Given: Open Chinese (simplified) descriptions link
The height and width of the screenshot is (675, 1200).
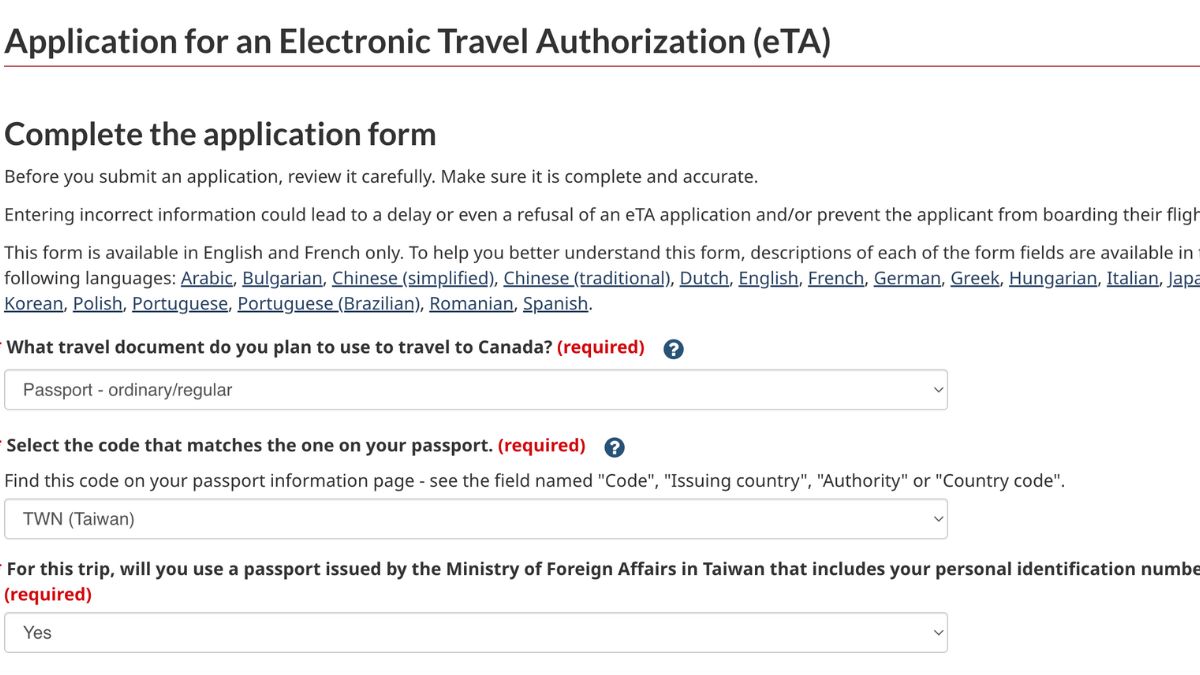Looking at the screenshot, I should pyautogui.click(x=413, y=279).
